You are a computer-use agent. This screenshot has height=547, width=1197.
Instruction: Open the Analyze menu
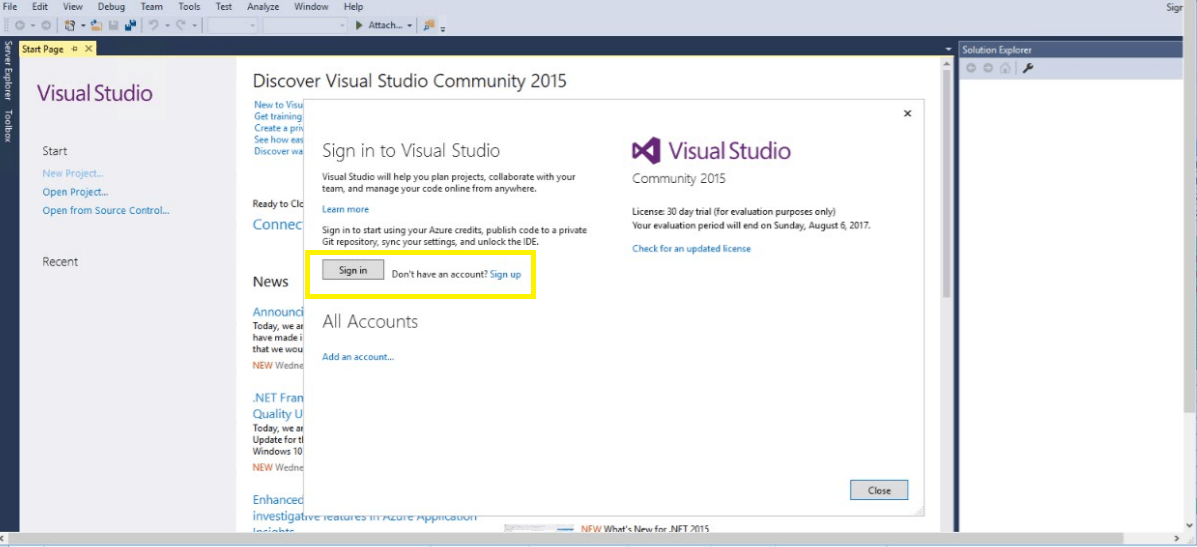tap(263, 7)
